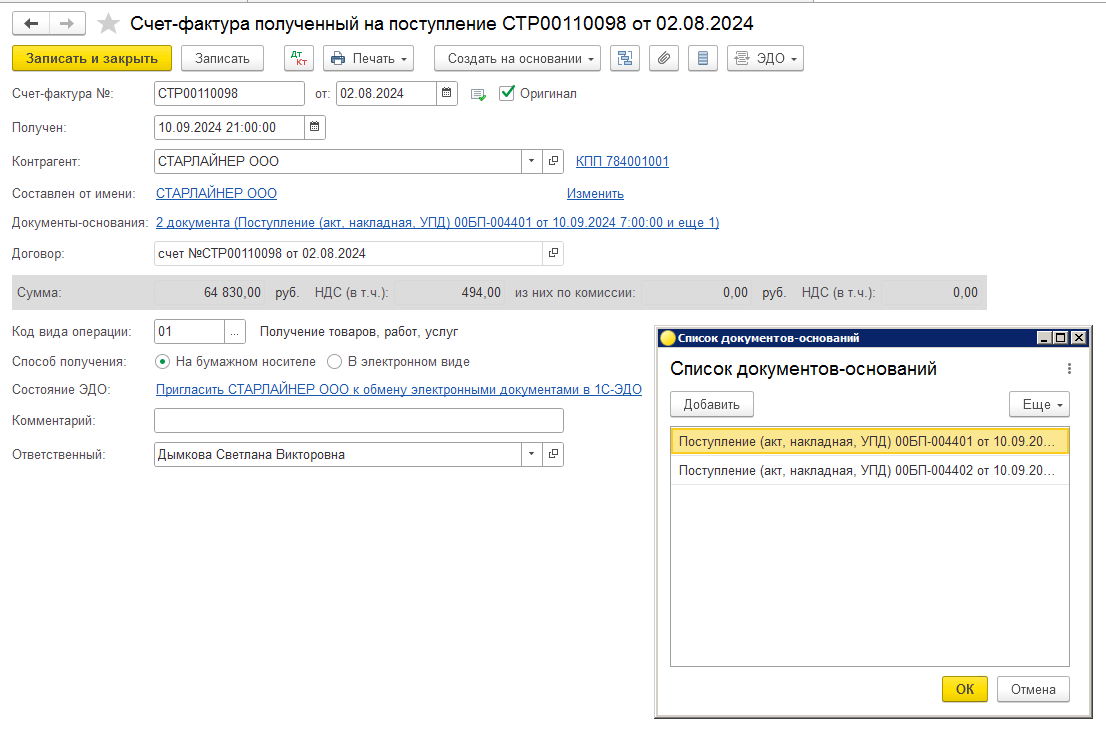The height and width of the screenshot is (734, 1106).
Task: Select На бумажном носителе option
Action: pos(162,362)
